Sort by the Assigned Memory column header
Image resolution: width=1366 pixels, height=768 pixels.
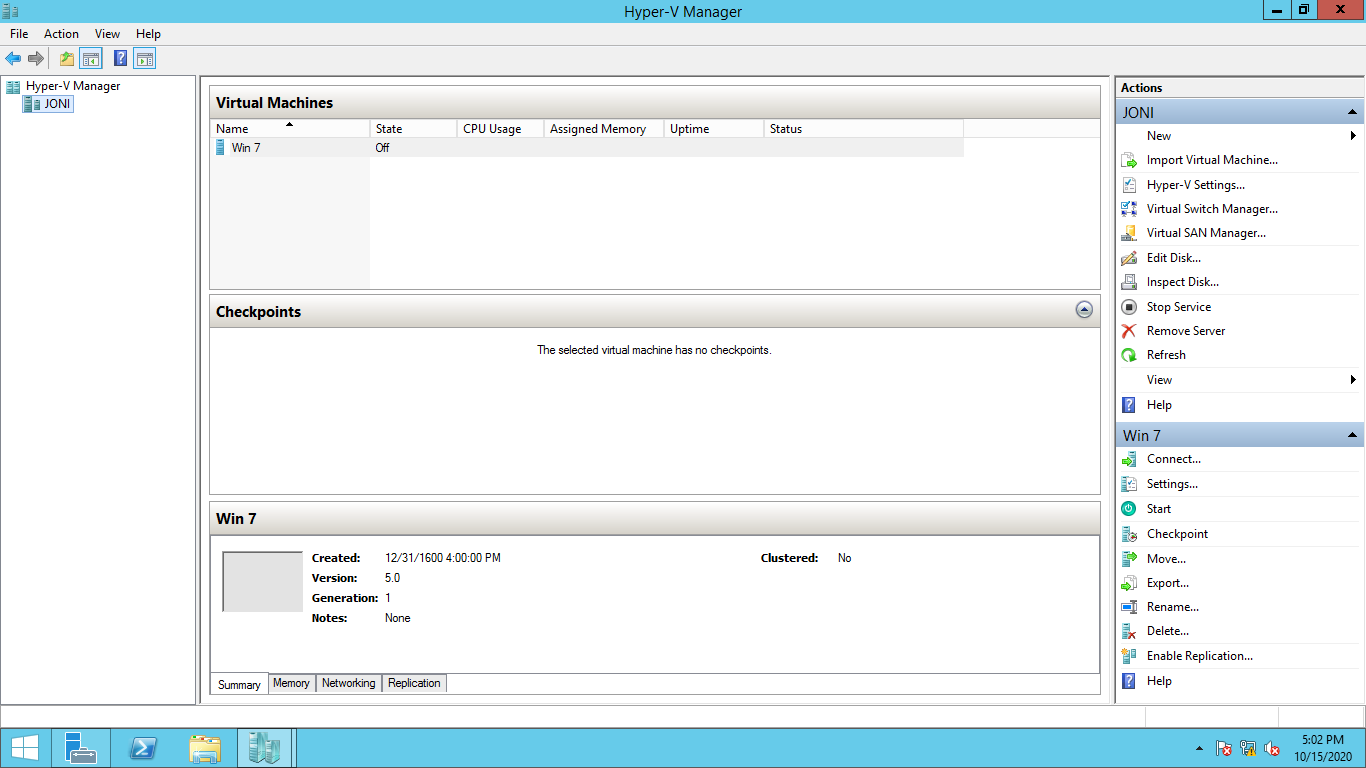[x=604, y=129]
